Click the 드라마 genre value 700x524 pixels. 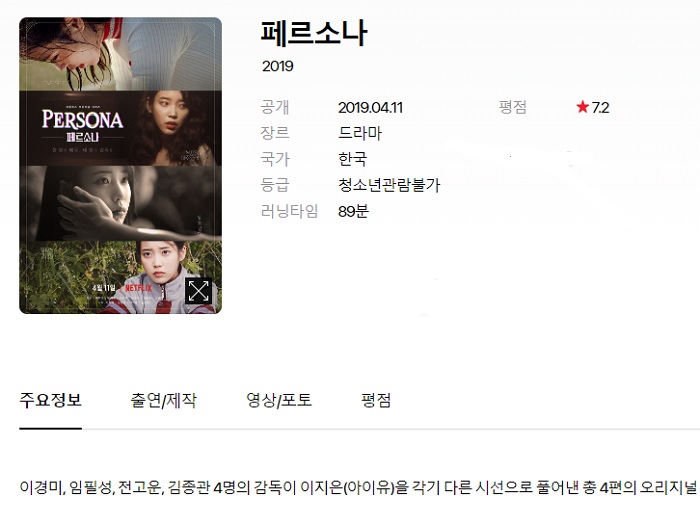(x=360, y=133)
